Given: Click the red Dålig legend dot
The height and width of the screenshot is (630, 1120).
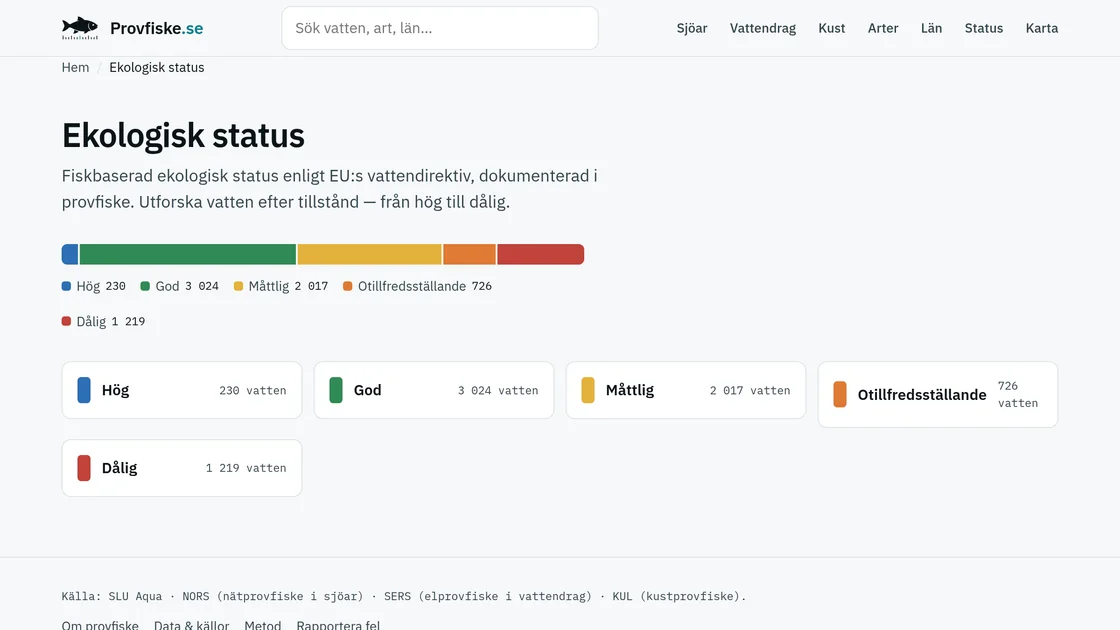Looking at the screenshot, I should coord(66,321).
